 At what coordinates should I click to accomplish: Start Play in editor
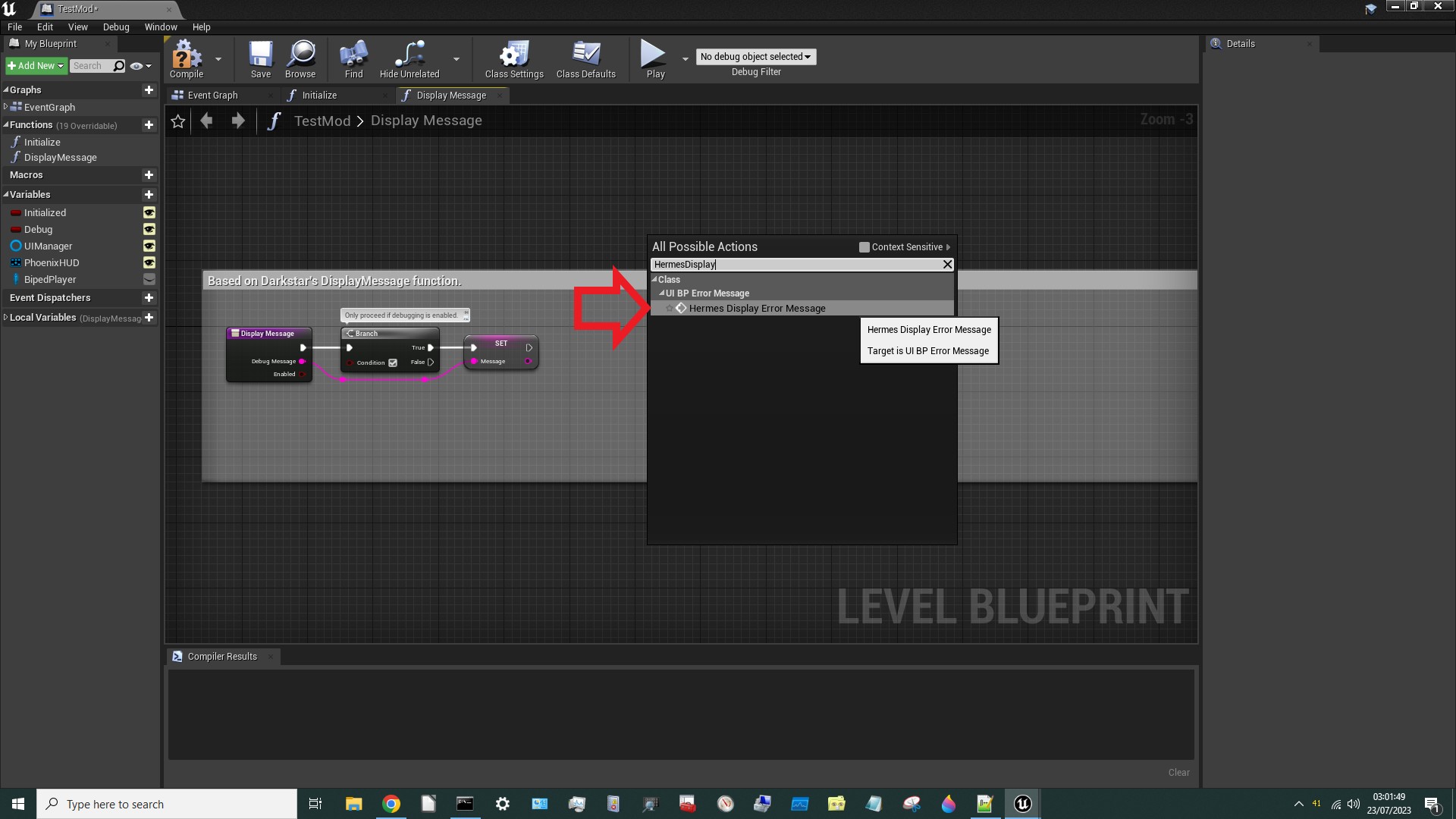tap(655, 59)
